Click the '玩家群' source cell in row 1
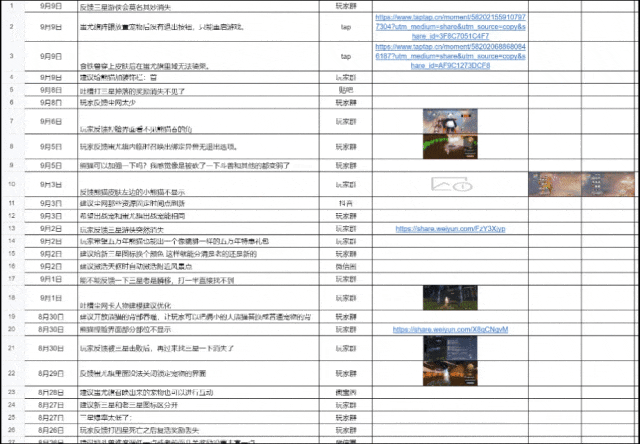Viewport: 640px width, 444px height. 346,7
